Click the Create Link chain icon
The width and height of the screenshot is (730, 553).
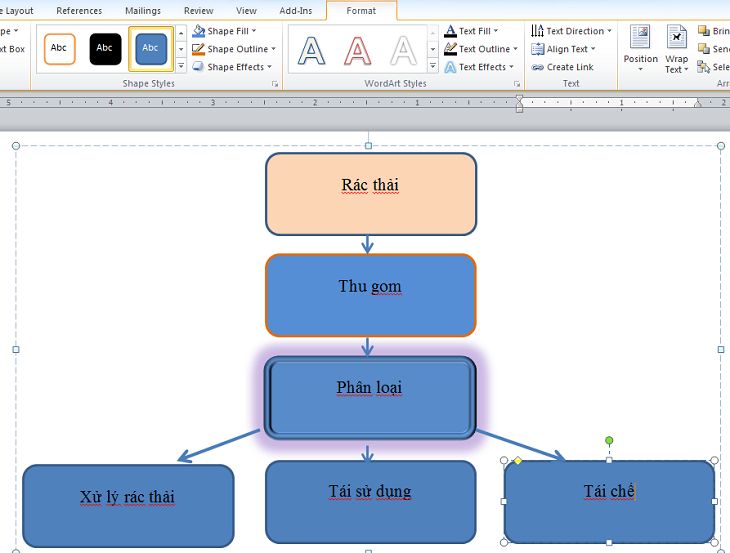pos(538,67)
